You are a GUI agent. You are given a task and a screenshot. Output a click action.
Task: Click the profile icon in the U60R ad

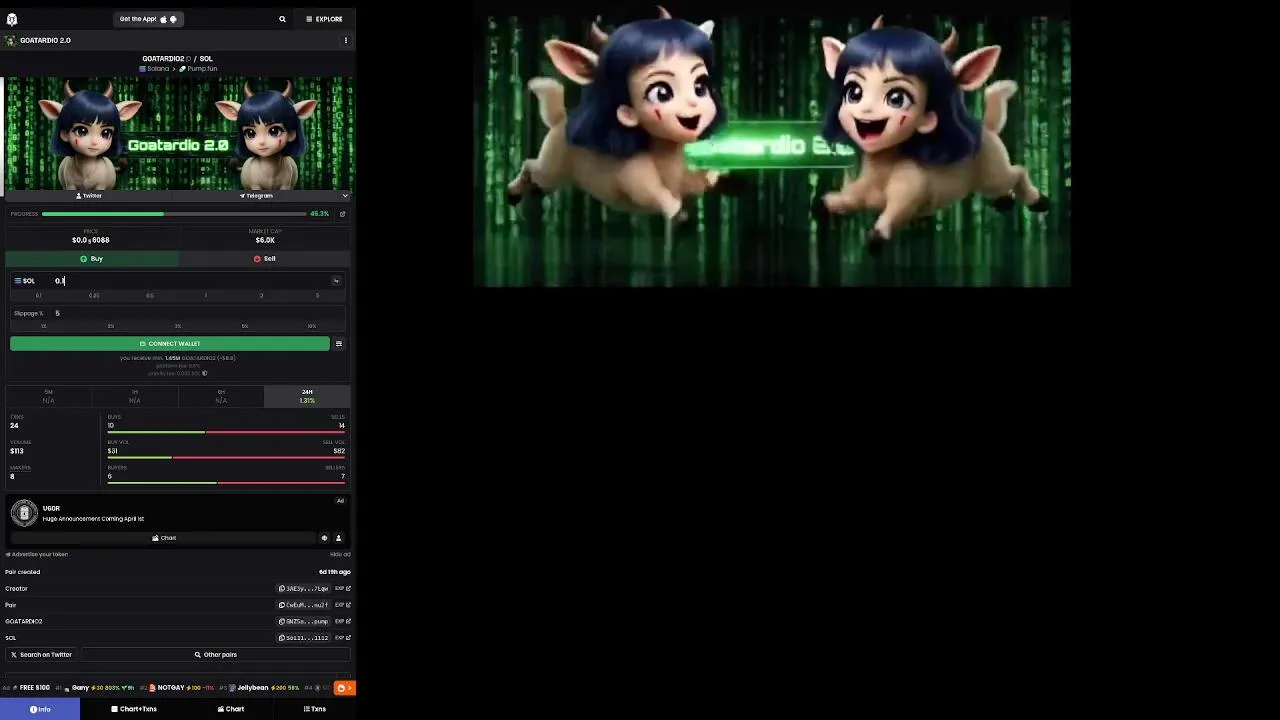338,538
